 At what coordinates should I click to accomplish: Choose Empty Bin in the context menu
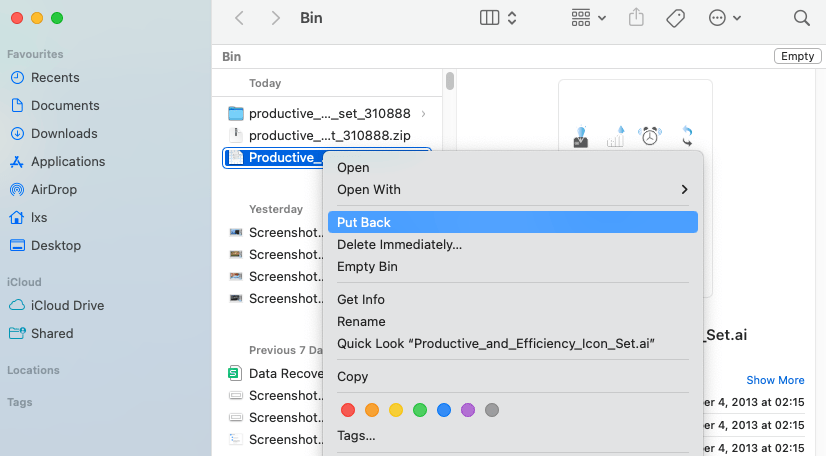(513, 266)
